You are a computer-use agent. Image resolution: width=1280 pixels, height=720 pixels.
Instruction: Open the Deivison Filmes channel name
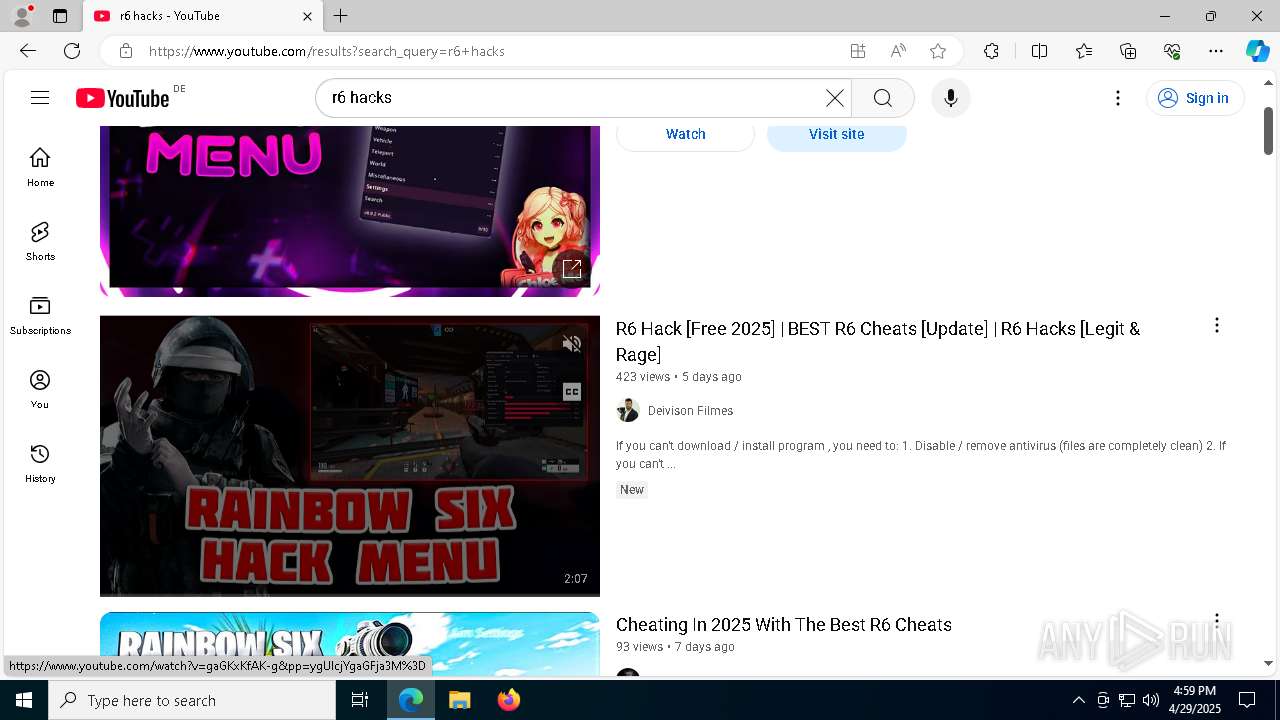[690, 411]
